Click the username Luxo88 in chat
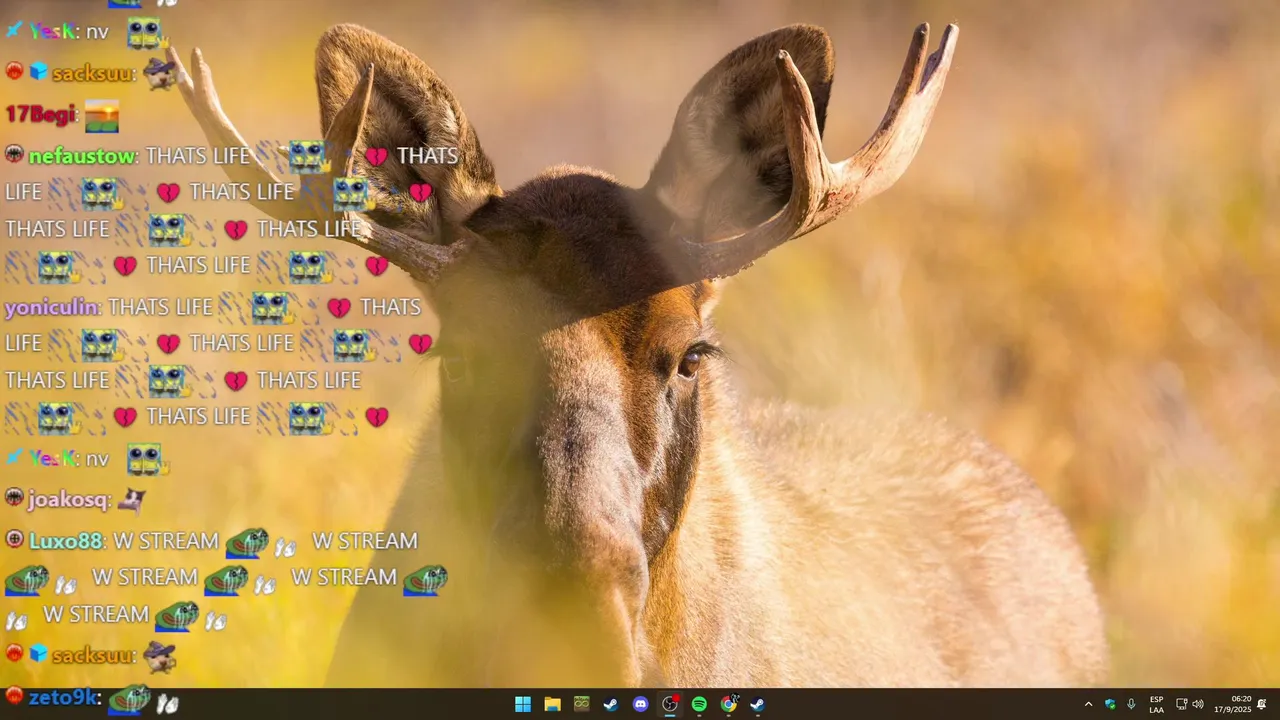This screenshot has height=720, width=1280. pyautogui.click(x=66, y=541)
